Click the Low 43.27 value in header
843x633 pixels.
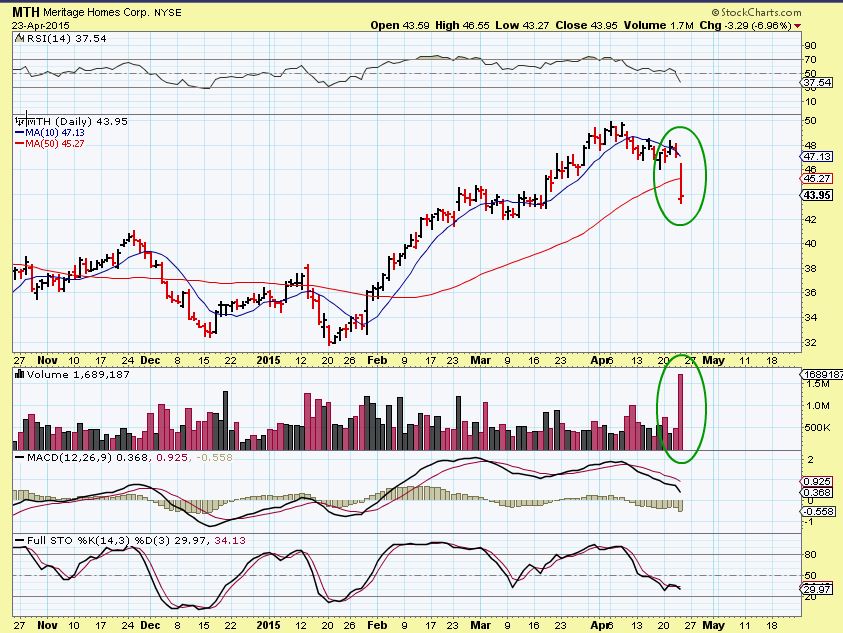[522, 25]
